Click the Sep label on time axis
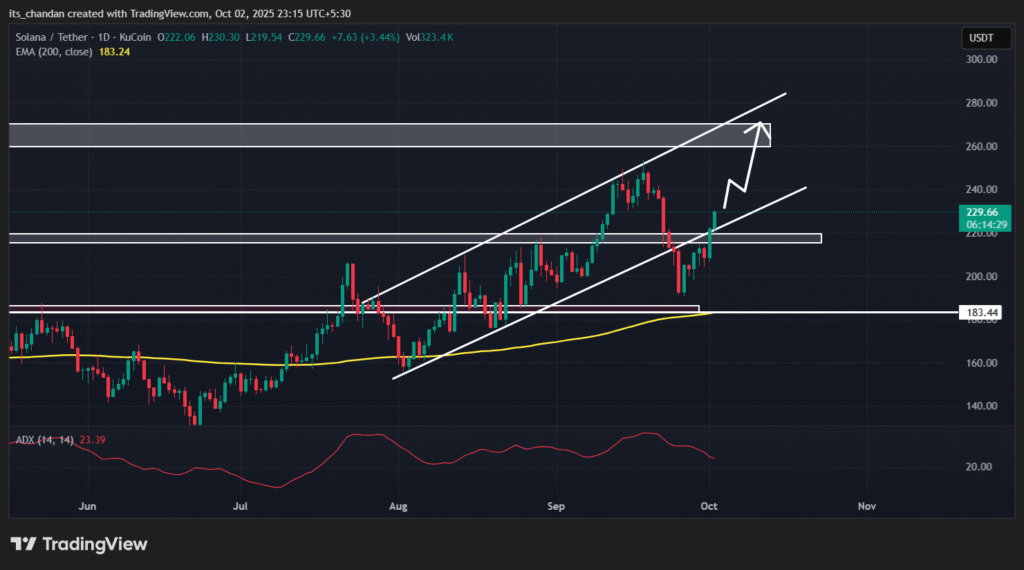This screenshot has width=1024, height=570. click(x=555, y=507)
